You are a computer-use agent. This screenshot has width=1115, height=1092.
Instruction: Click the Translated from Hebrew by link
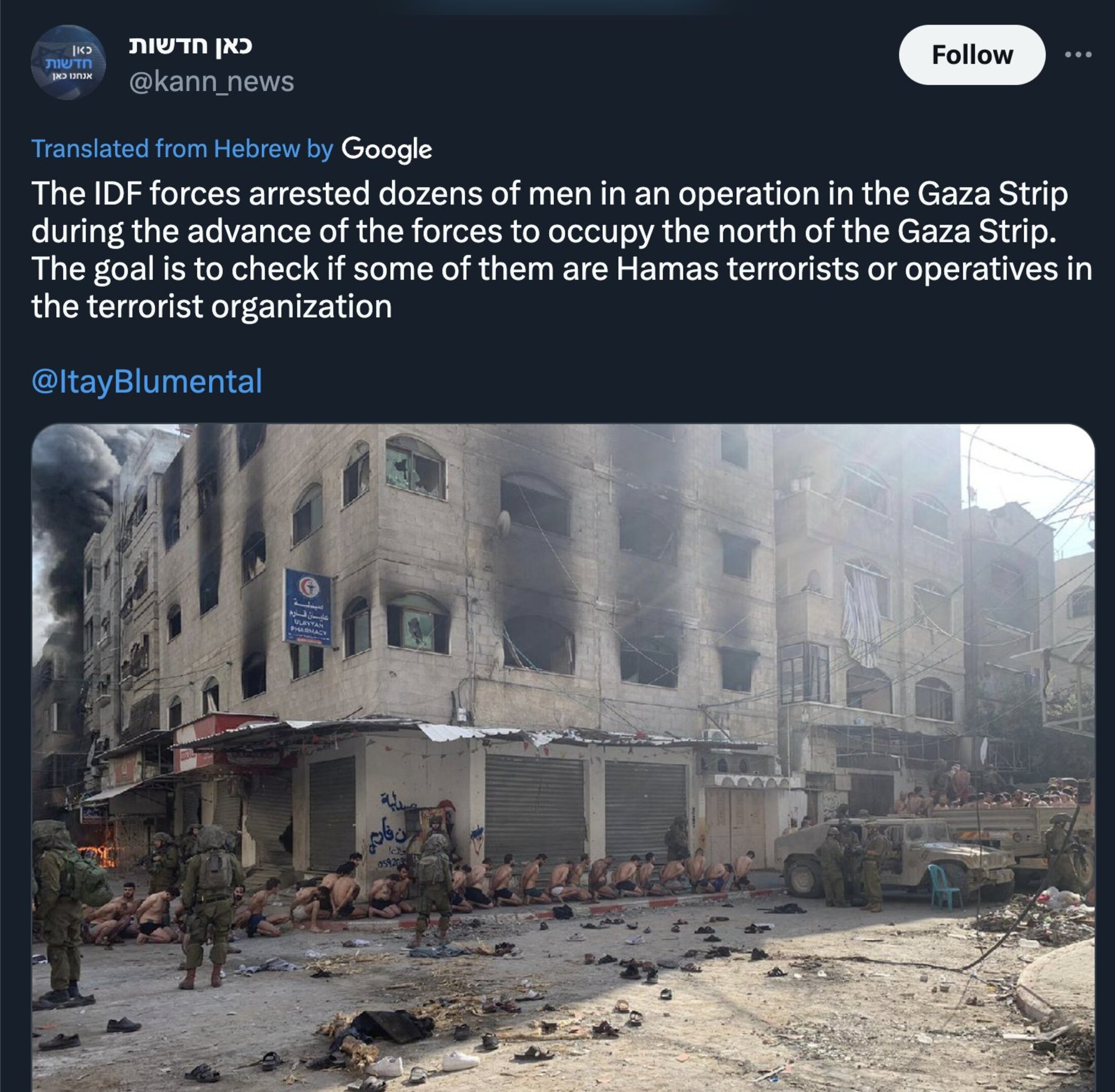[182, 149]
